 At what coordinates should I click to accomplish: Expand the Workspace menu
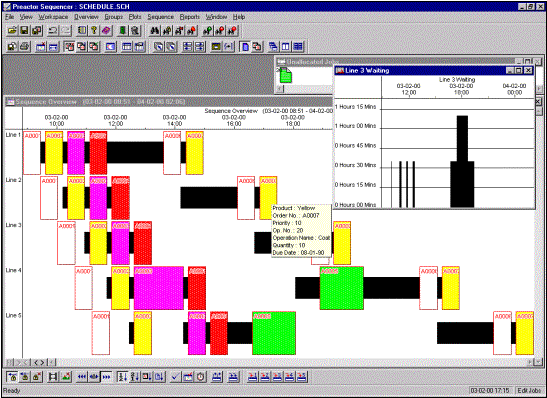[x=53, y=17]
